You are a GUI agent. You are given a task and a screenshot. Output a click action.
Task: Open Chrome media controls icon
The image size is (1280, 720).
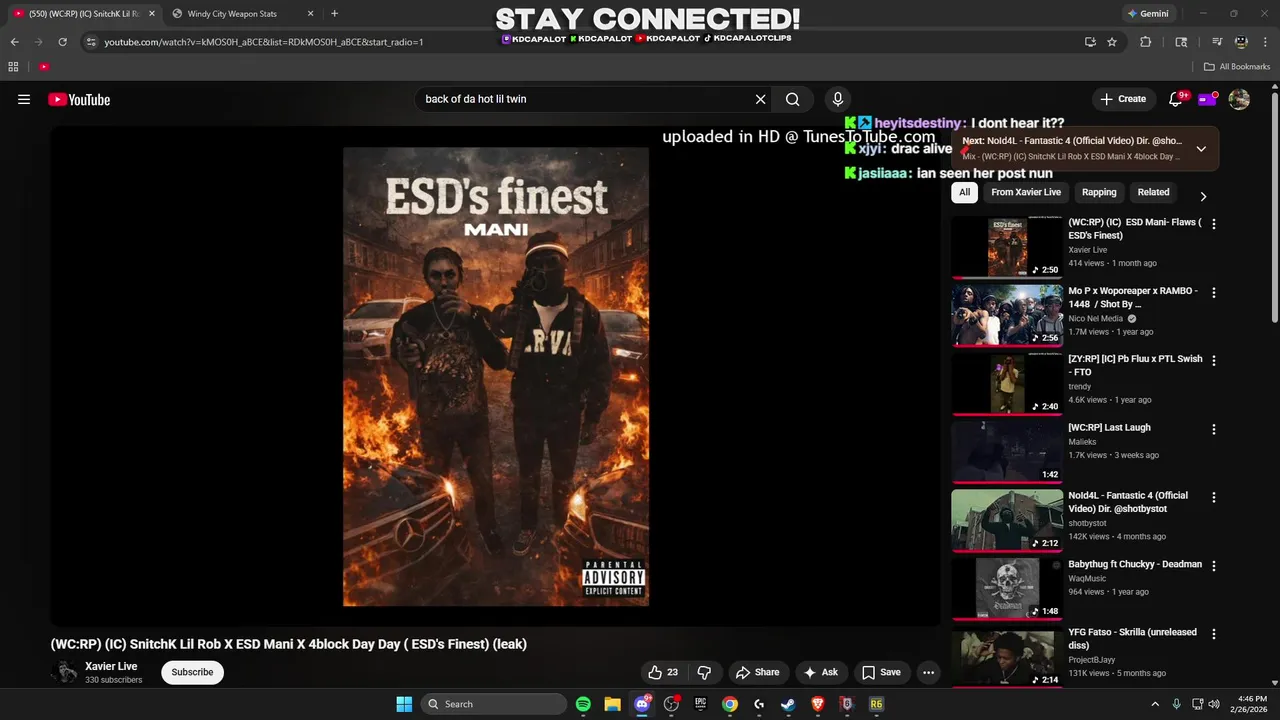[x=1217, y=42]
